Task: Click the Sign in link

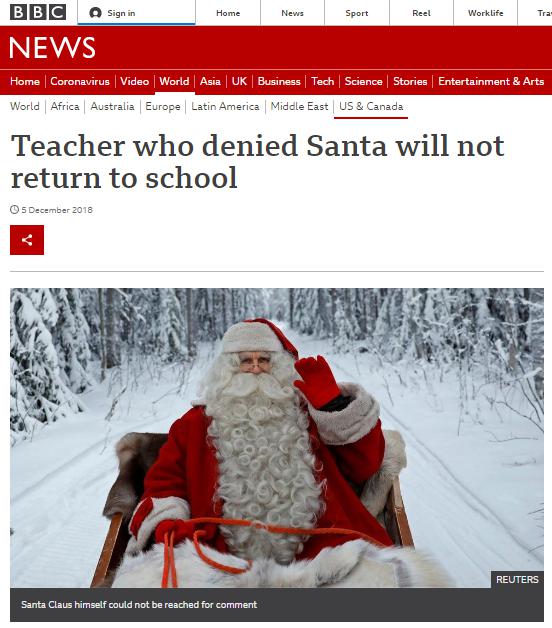Action: [x=121, y=13]
